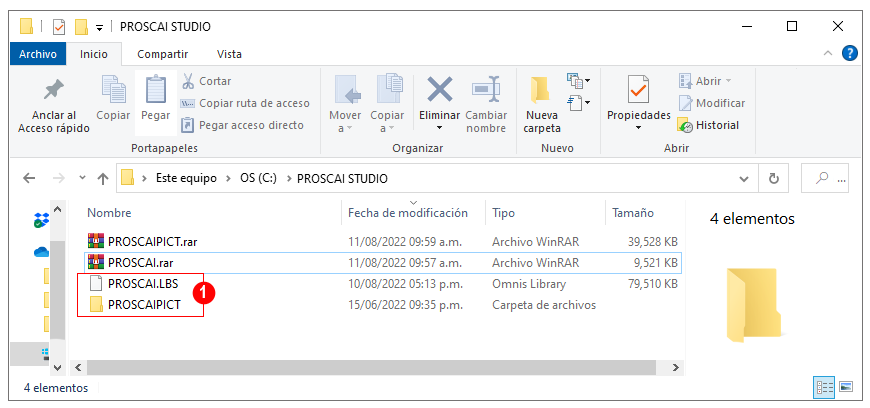
Task: Click the 15/06/2022 09:35 p.m. date
Action: [404, 305]
